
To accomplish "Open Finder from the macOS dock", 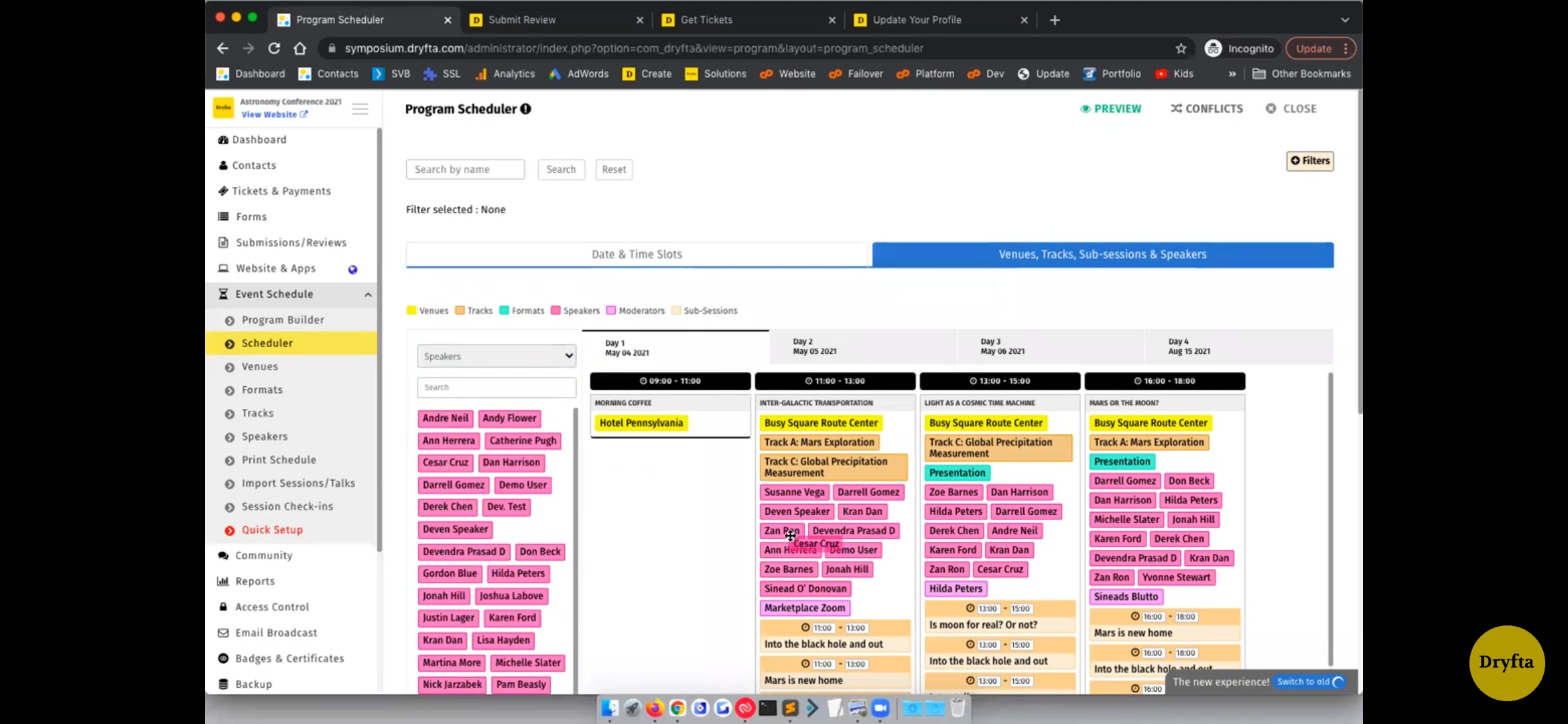I will pos(609,708).
